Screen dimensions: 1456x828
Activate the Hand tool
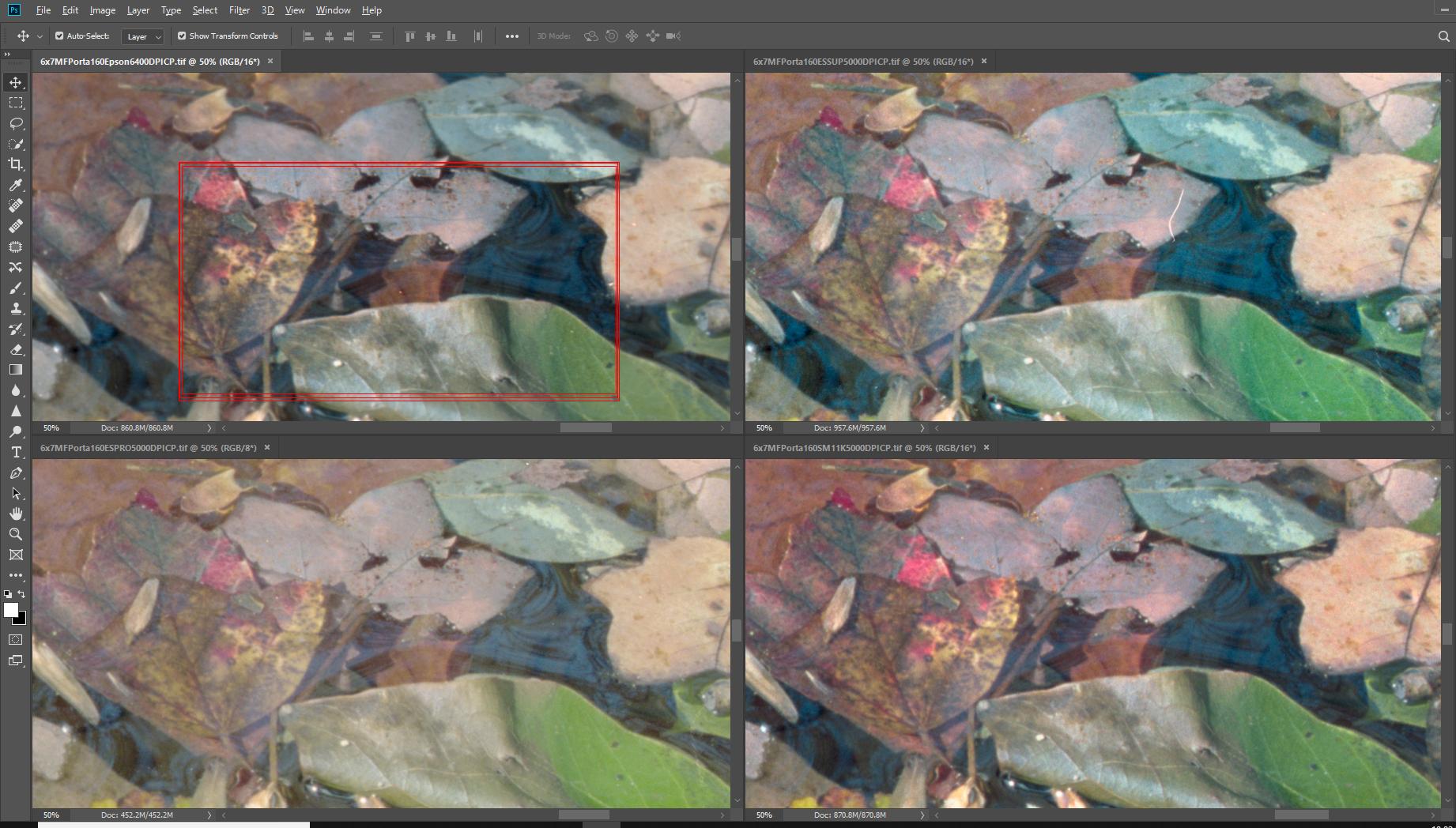(x=16, y=514)
